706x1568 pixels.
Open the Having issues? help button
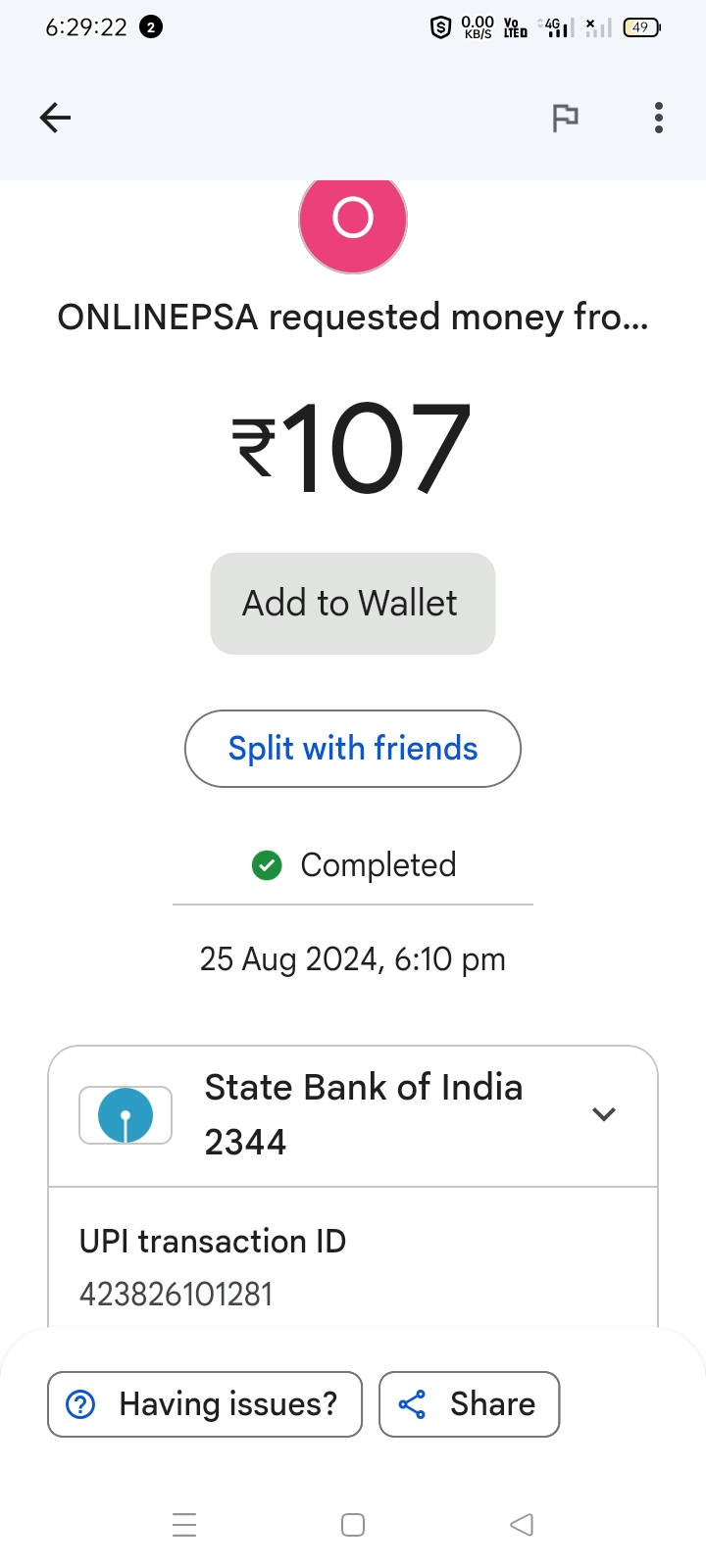pyautogui.click(x=205, y=1404)
